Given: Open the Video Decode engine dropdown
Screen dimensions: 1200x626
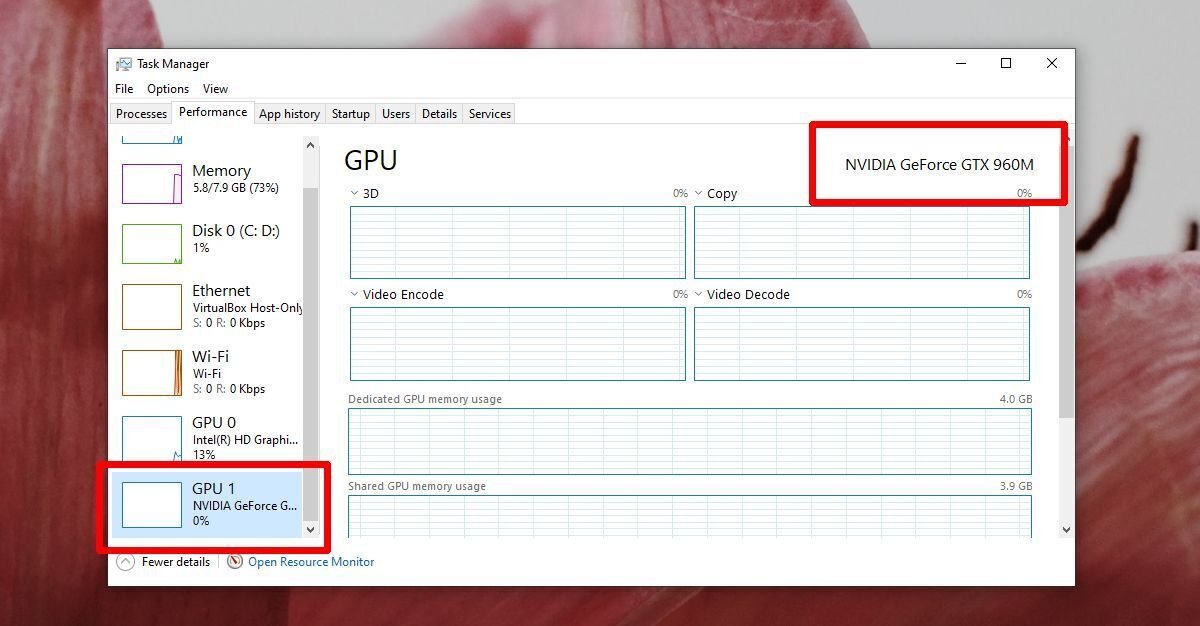Looking at the screenshot, I should tap(699, 295).
